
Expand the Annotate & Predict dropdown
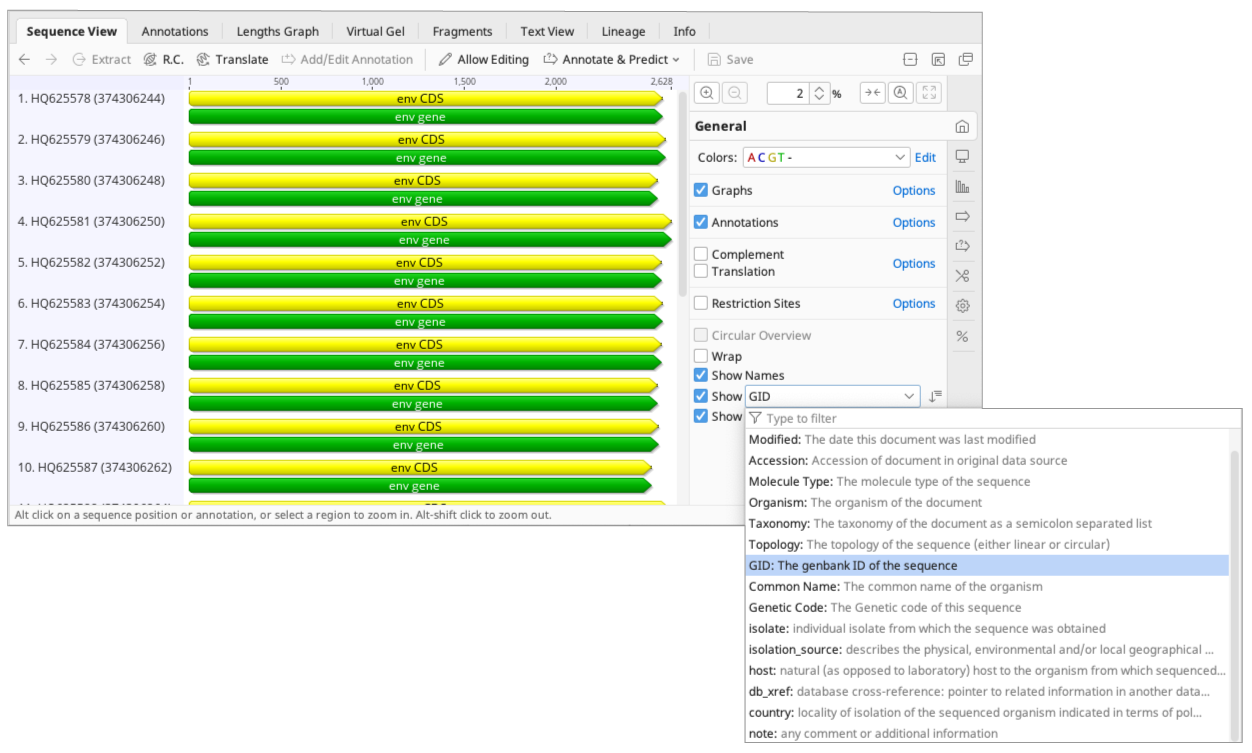pos(611,59)
